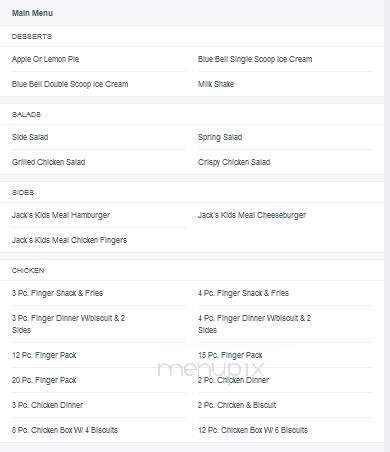Open the 2 Pc. Chicken & Biscuit item
Image resolution: width=390 pixels, height=452 pixels.
237,405
